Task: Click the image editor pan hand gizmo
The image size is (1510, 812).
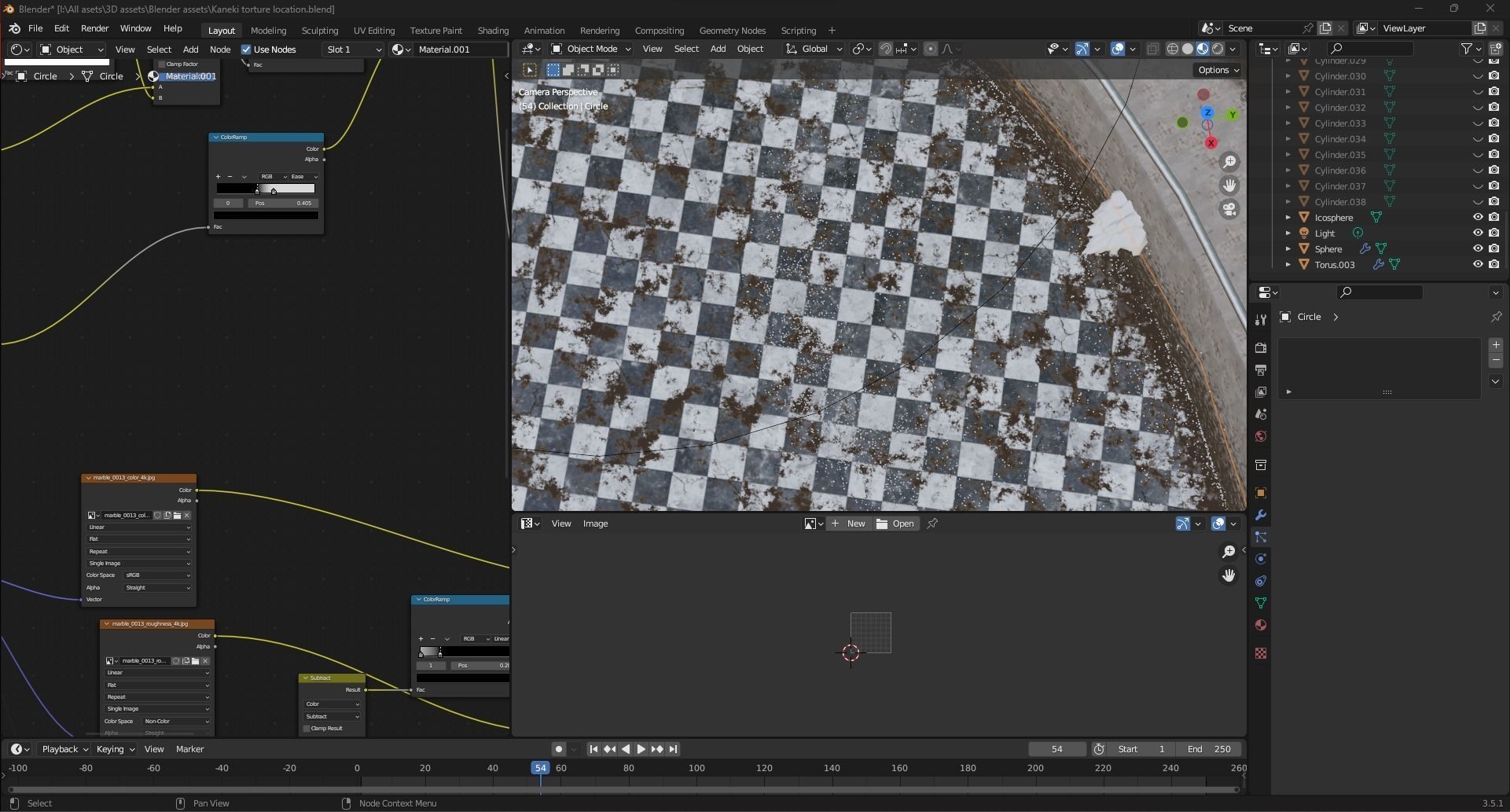Action: click(x=1229, y=575)
